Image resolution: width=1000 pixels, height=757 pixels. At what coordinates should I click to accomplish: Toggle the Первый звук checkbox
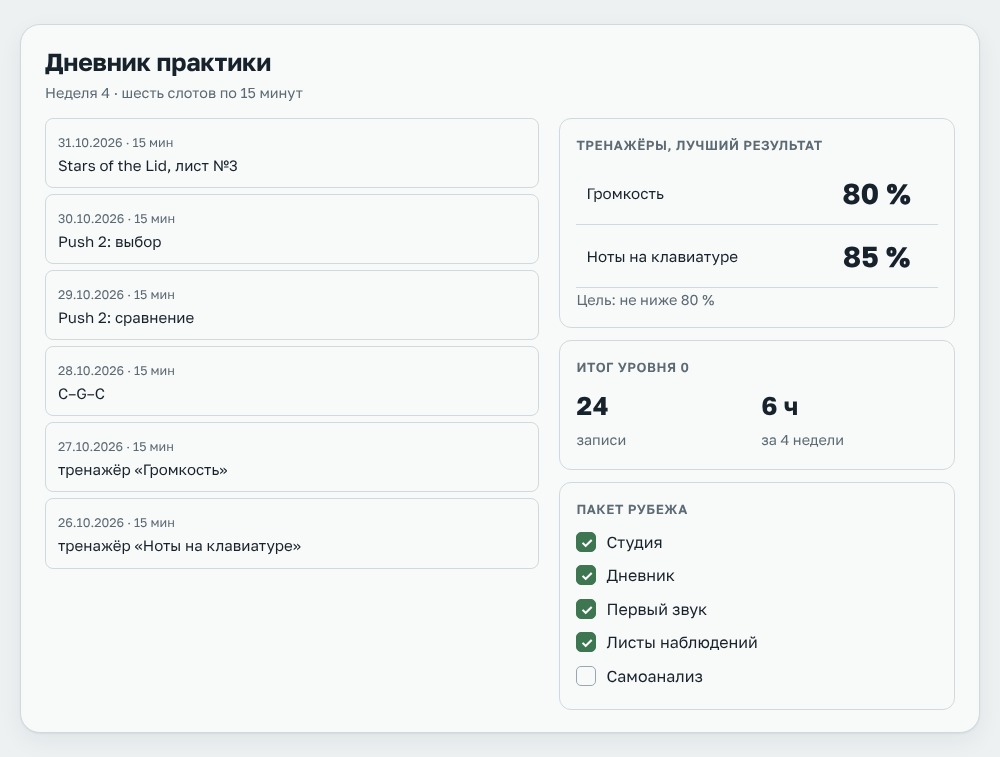(585, 609)
